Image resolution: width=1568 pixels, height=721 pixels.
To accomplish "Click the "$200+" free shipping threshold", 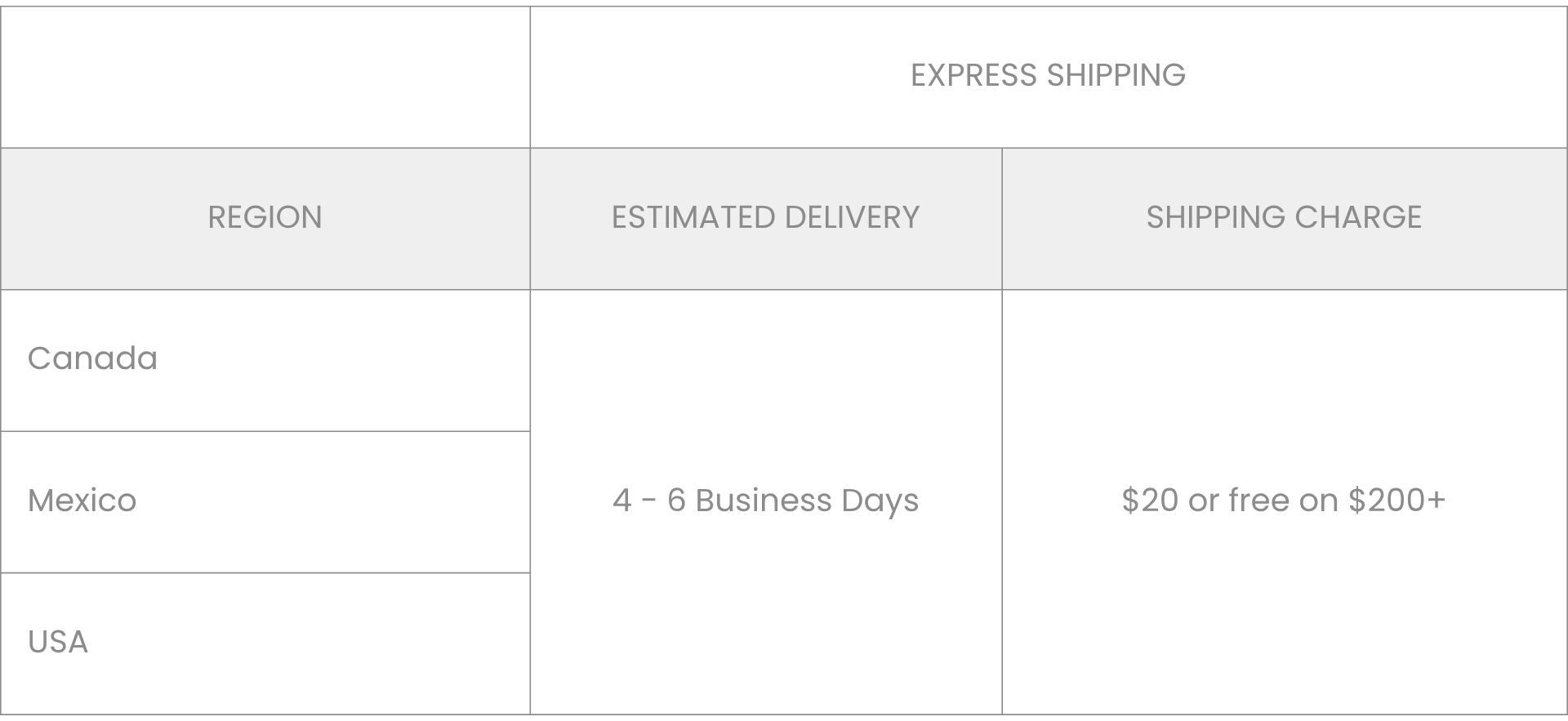I will pyautogui.click(x=1396, y=501).
